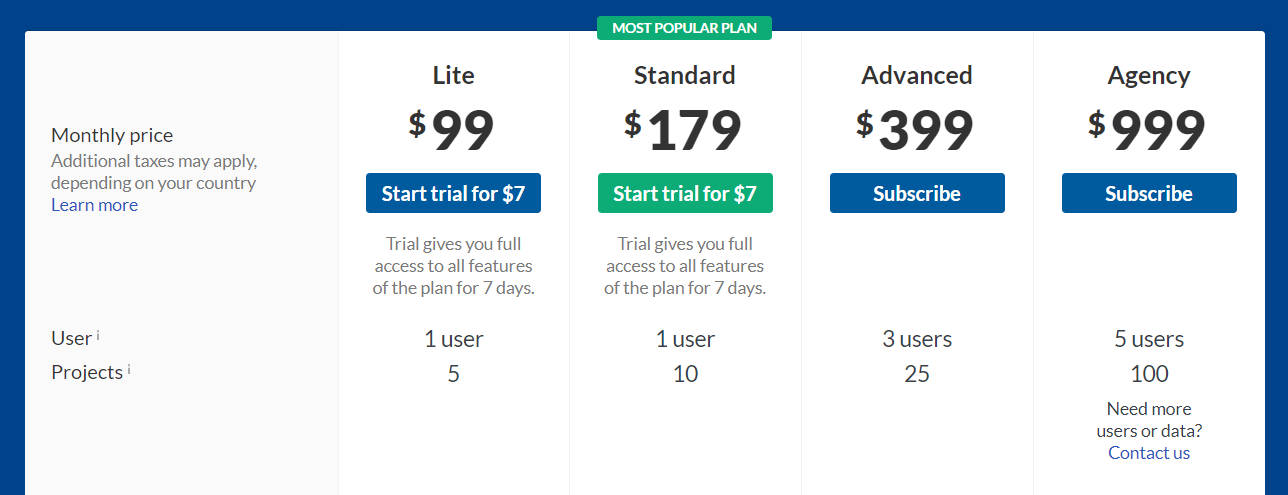
Task: Subscribe to the Advanced plan
Action: (917, 193)
